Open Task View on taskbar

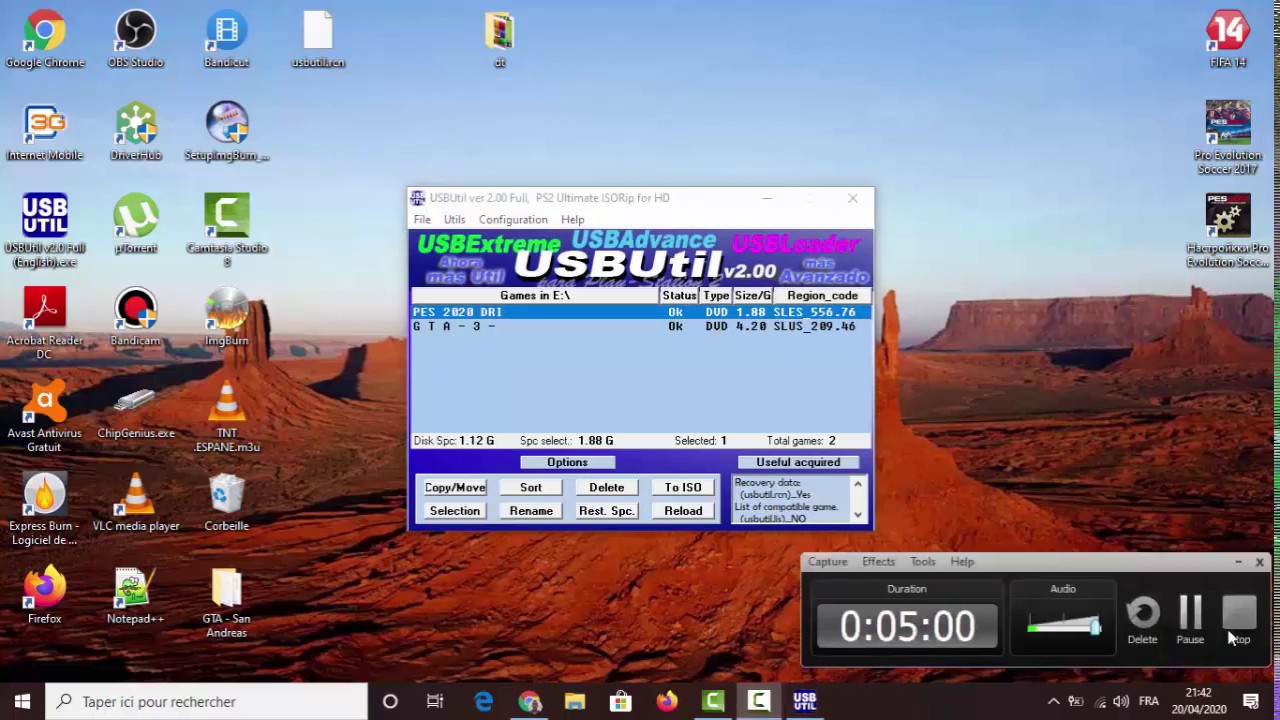click(x=435, y=702)
